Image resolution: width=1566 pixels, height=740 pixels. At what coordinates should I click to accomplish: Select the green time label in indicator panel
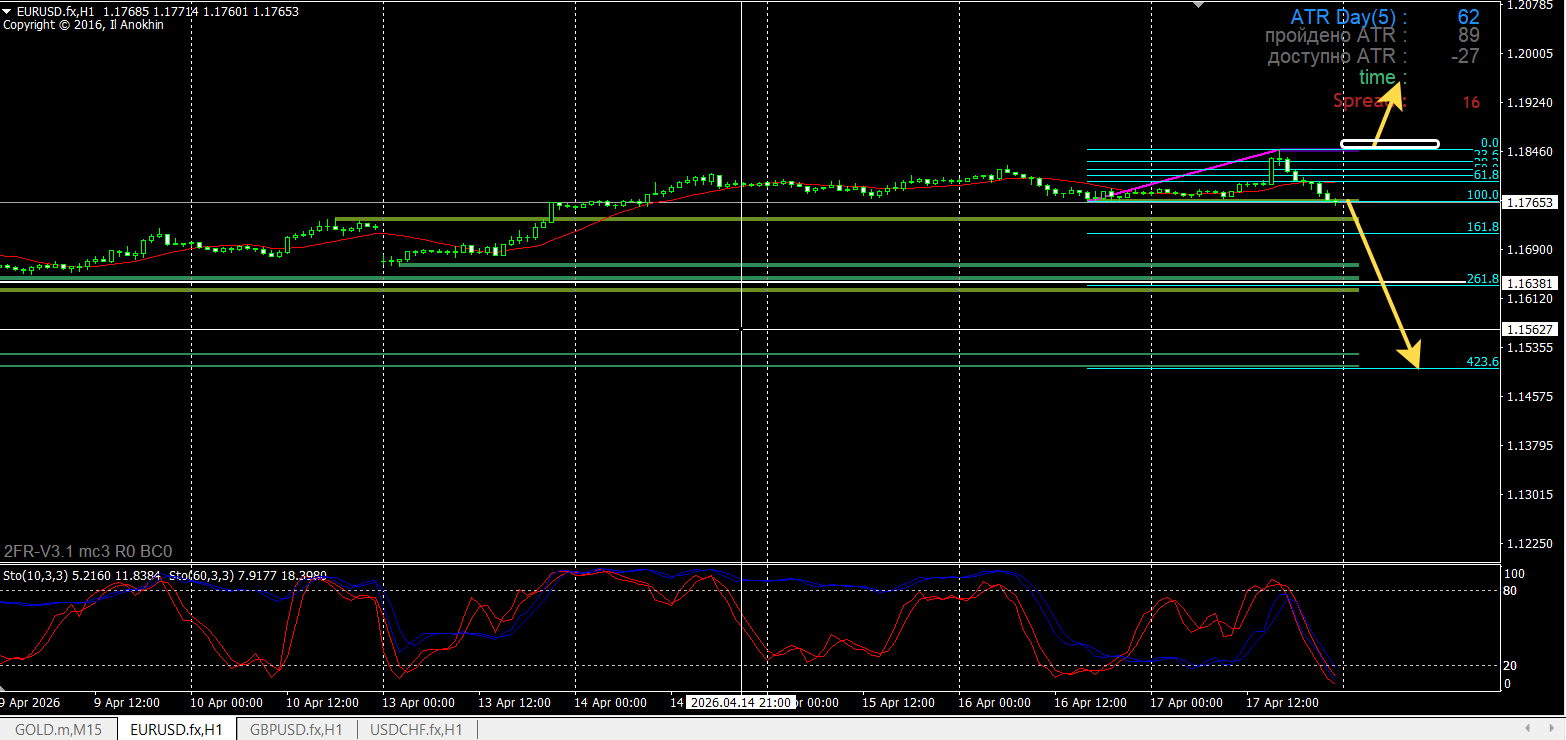(x=1378, y=77)
